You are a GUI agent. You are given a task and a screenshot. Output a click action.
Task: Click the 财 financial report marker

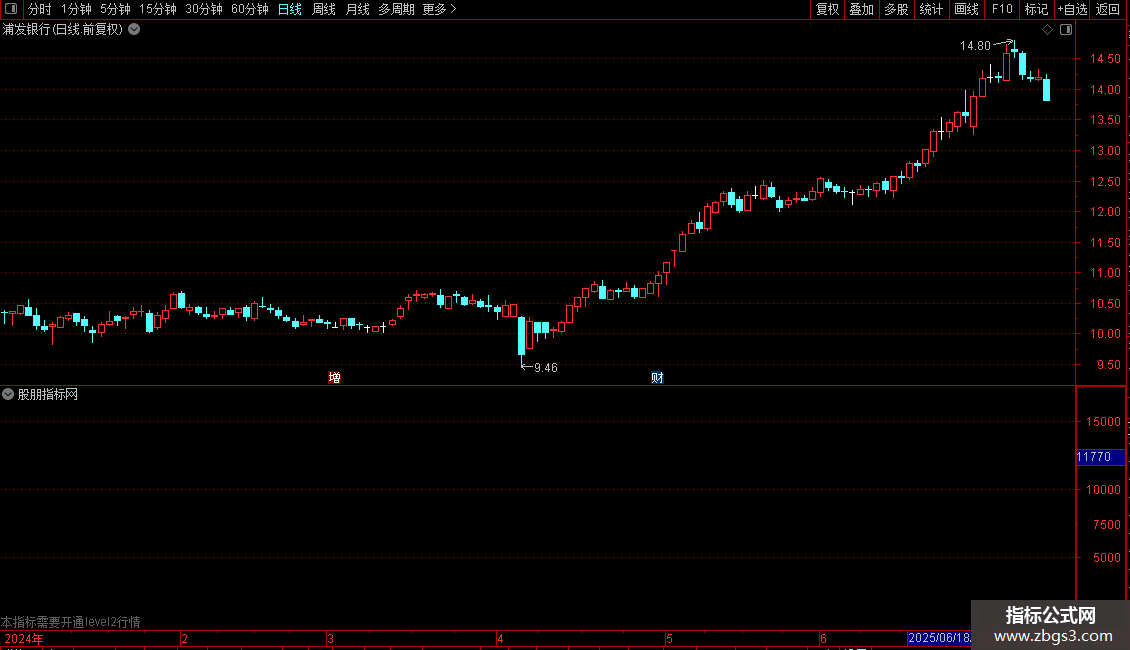657,378
